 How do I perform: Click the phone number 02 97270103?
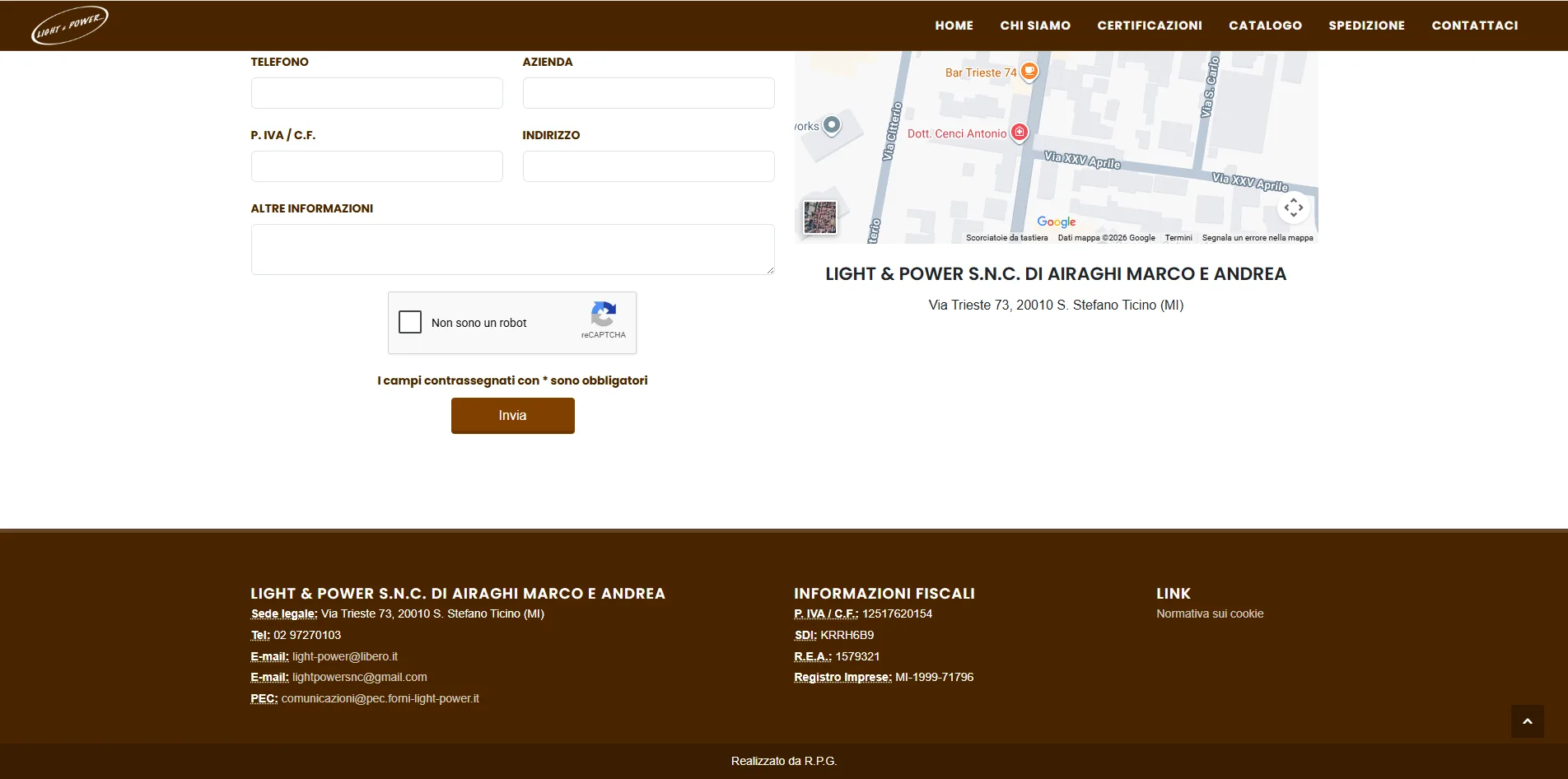(x=307, y=635)
